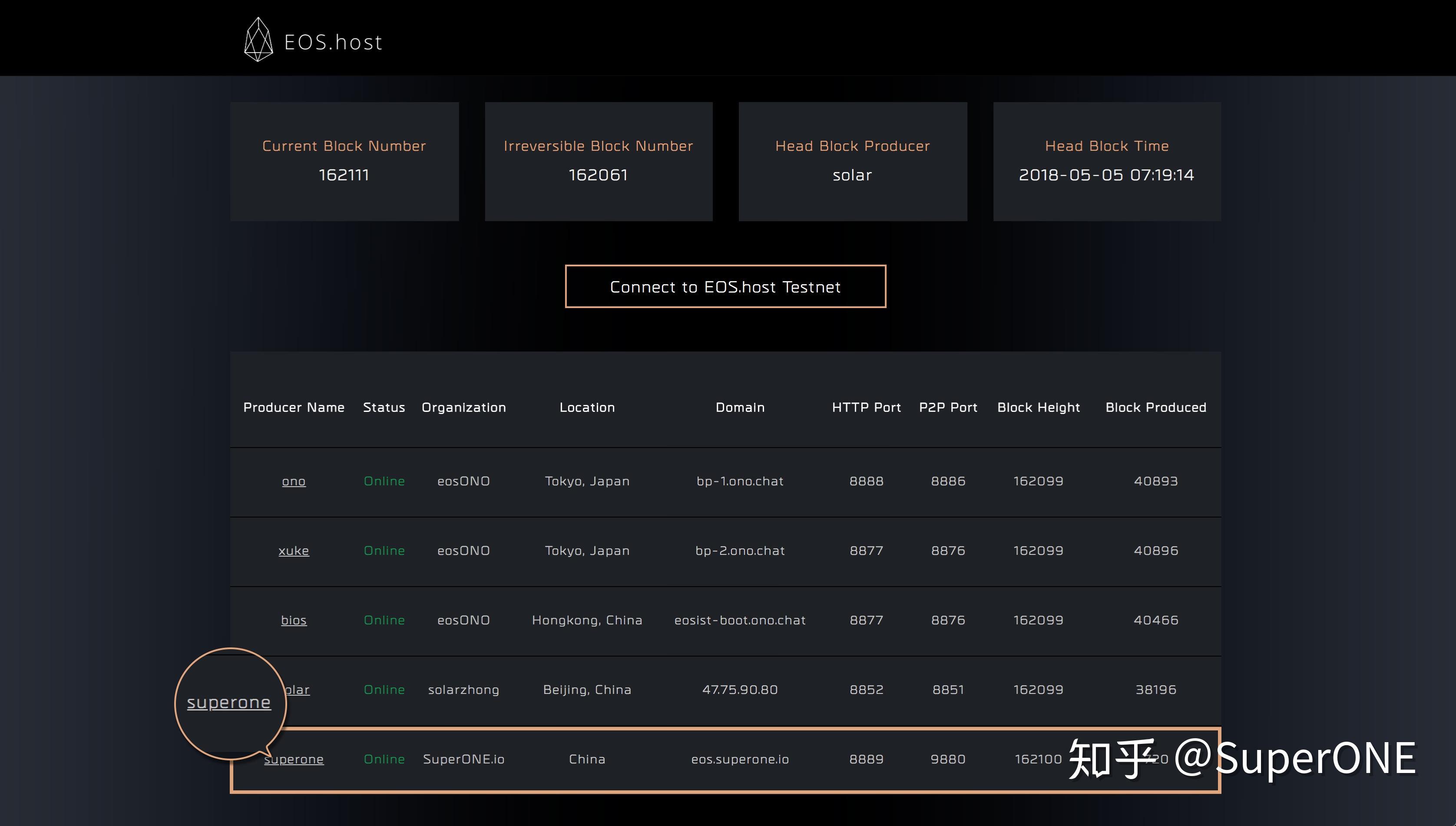
Task: Click HTTP port 8888 value
Action: pos(866,481)
